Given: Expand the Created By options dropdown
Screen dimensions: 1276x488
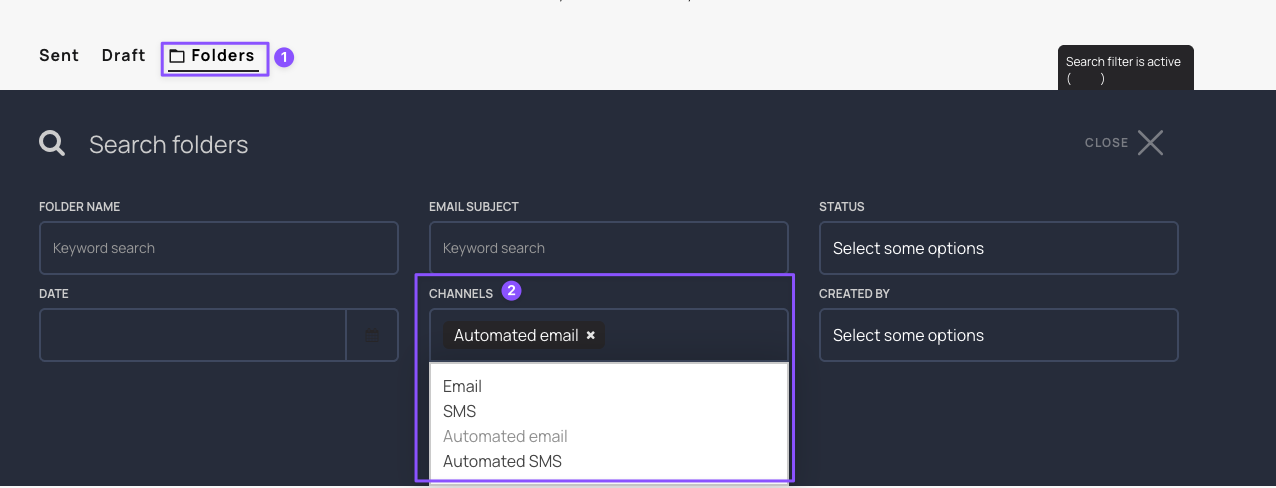Looking at the screenshot, I should 998,335.
